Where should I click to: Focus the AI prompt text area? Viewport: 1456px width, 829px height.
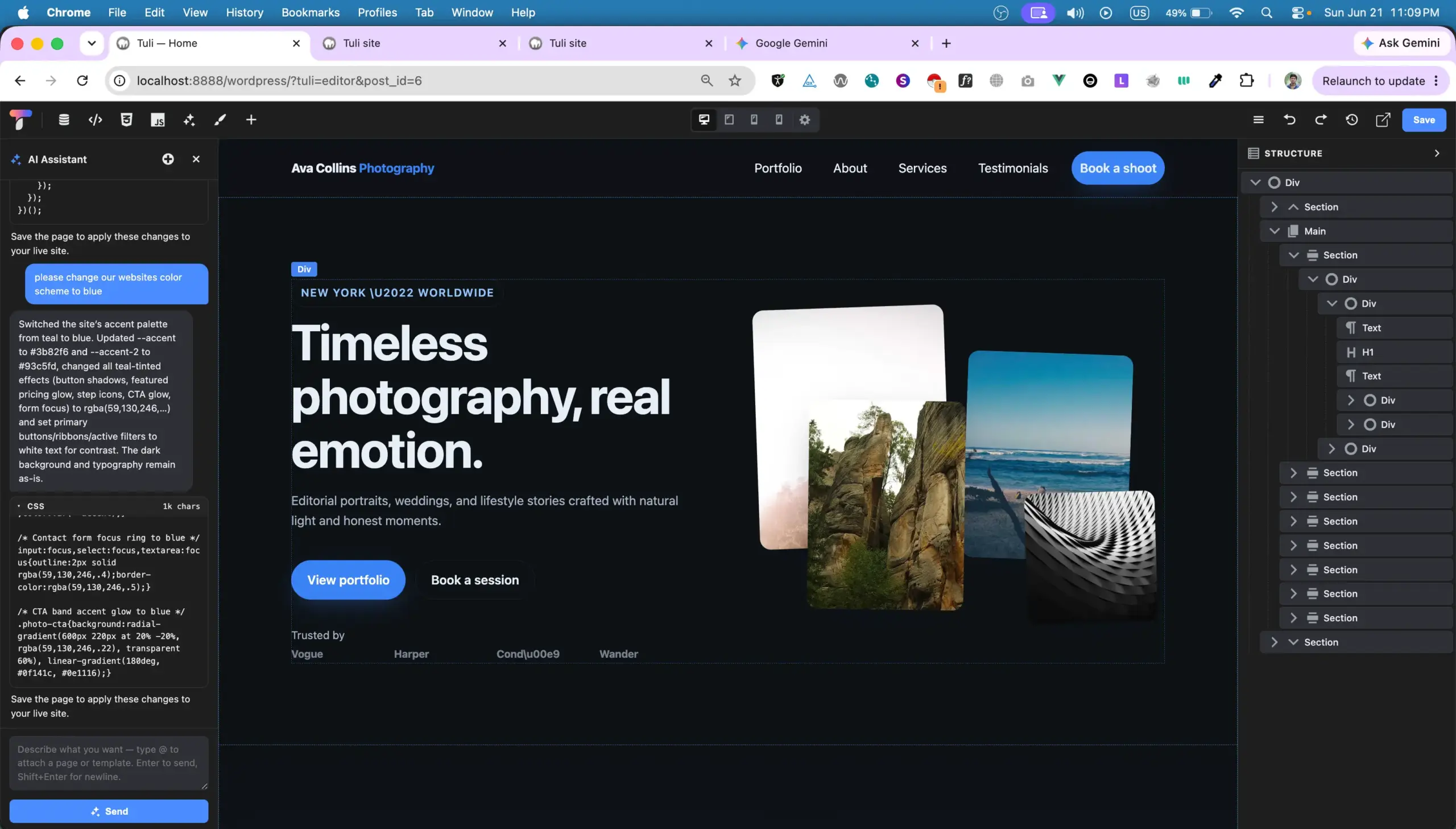[x=109, y=763]
